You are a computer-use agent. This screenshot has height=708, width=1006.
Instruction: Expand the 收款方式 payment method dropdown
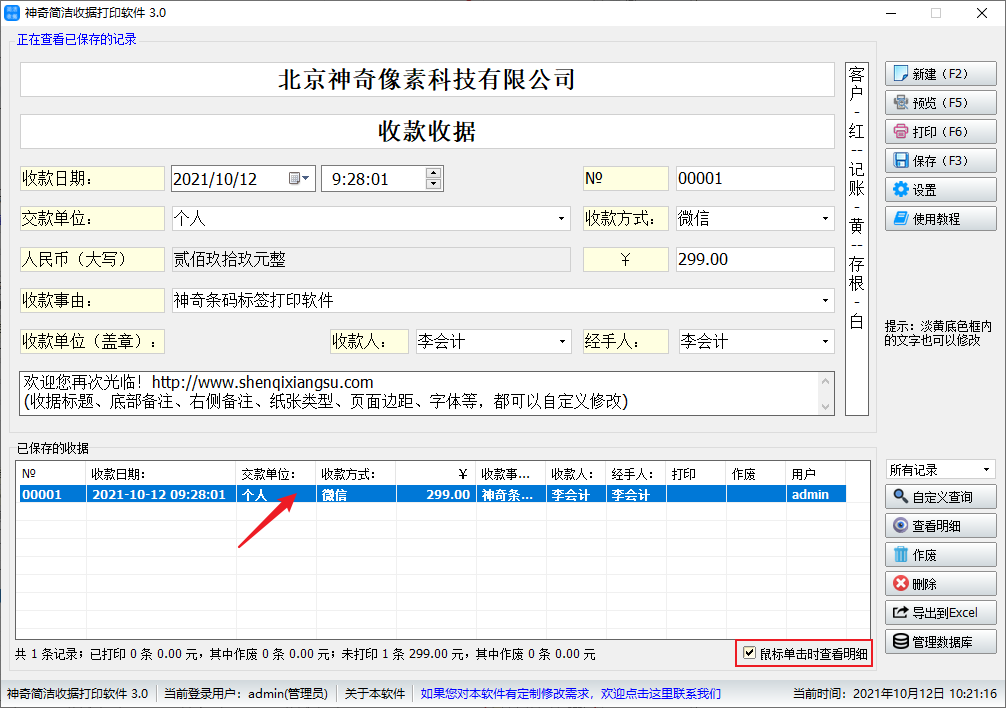pyautogui.click(x=825, y=219)
